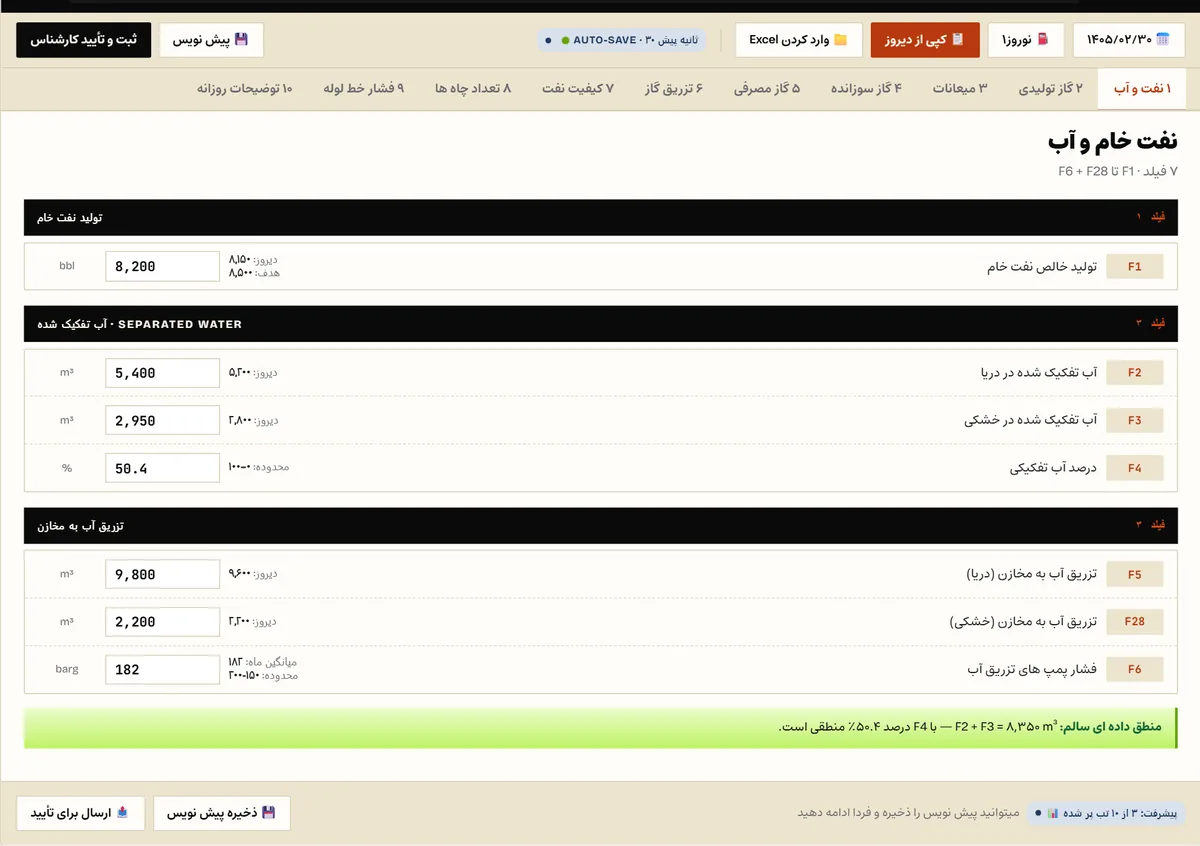The height and width of the screenshot is (846, 1200).
Task: Click the F1 crude oil production input
Action: coord(162,266)
